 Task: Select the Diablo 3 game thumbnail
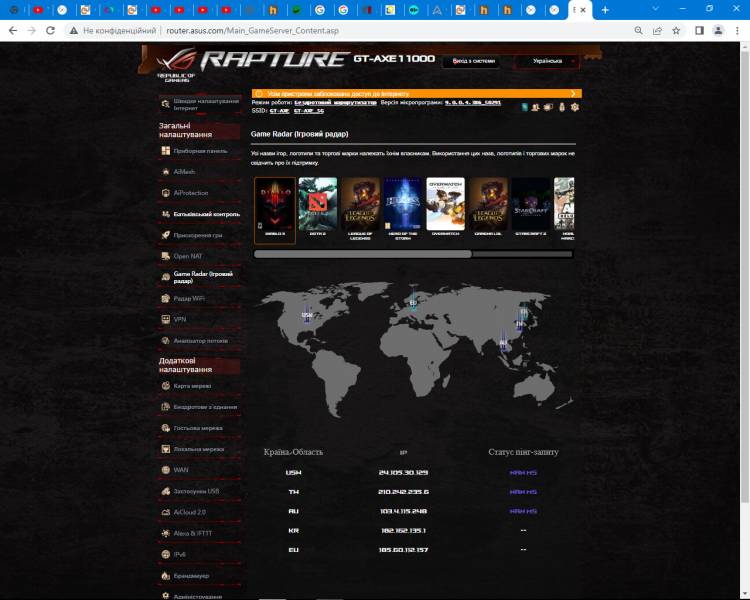(275, 209)
